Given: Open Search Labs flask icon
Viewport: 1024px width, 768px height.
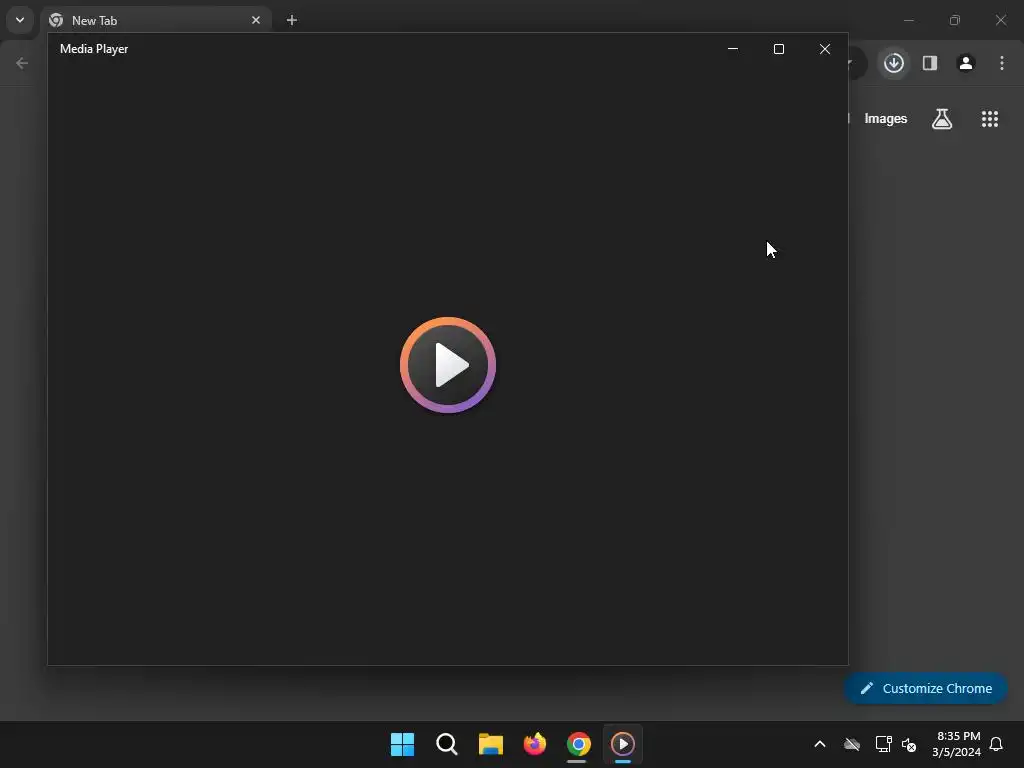Looking at the screenshot, I should [x=941, y=119].
